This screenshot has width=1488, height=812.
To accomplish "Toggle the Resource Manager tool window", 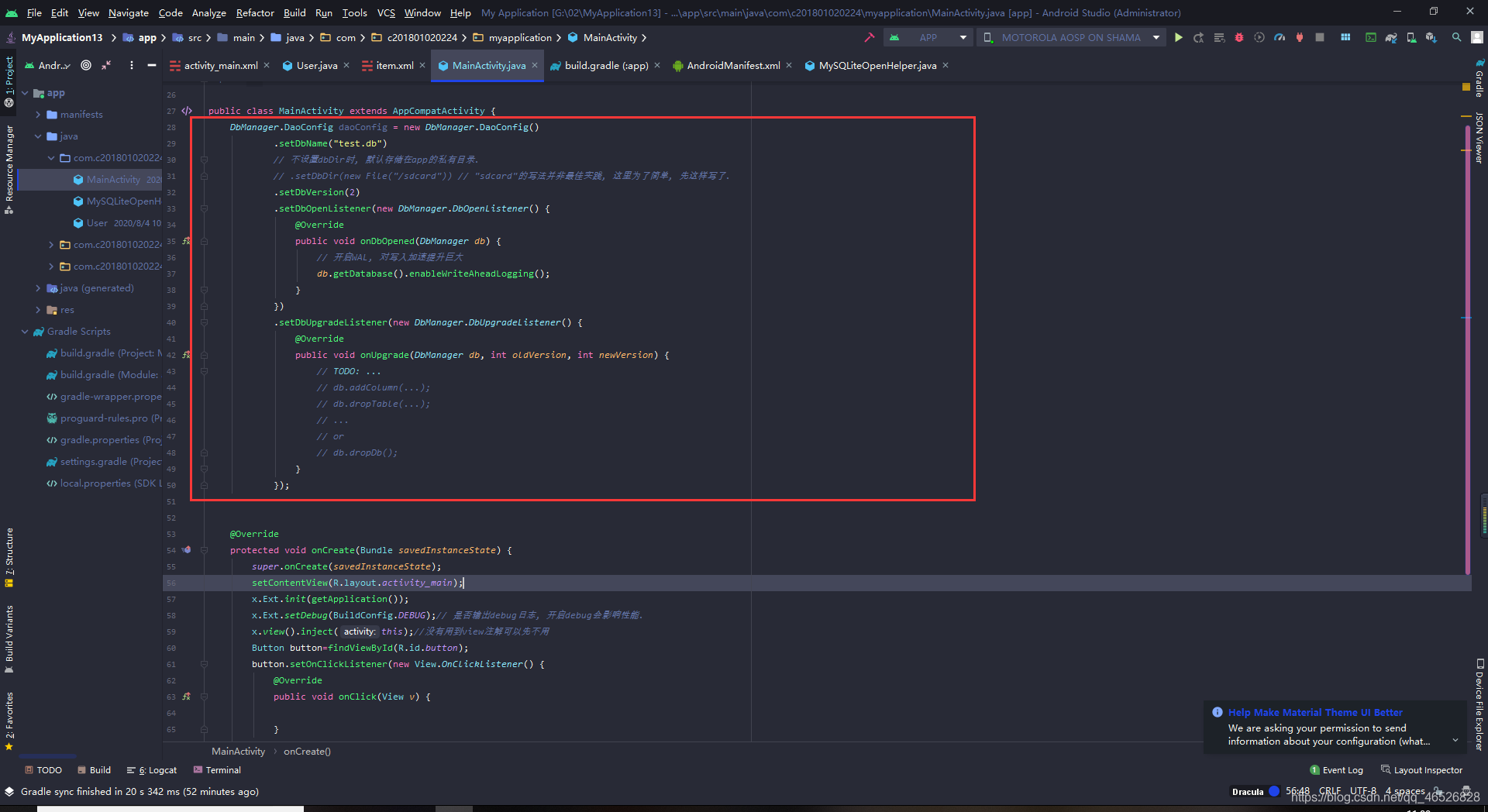I will click(x=9, y=169).
